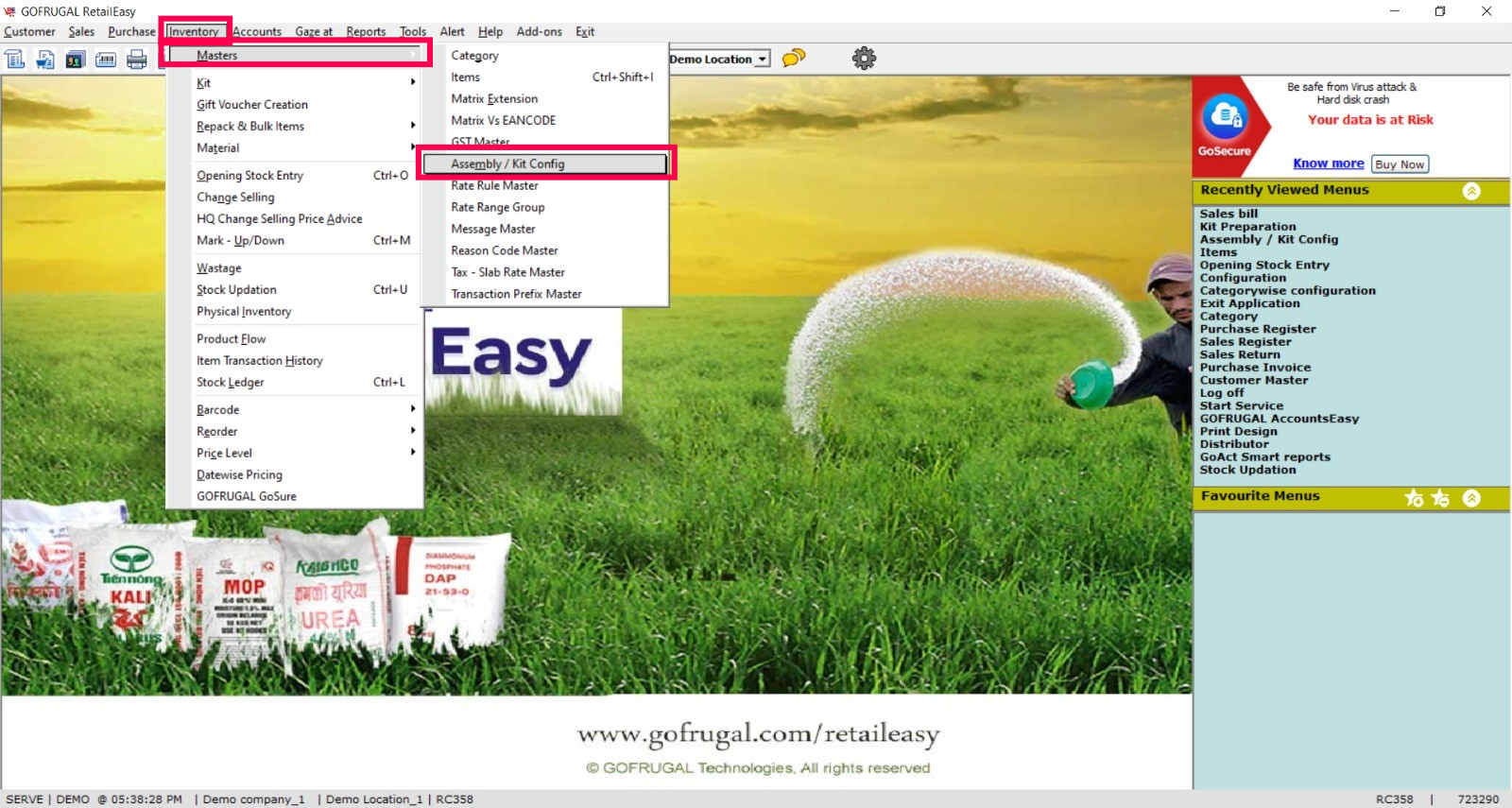Image resolution: width=1512 pixels, height=808 pixels.
Task: Expand the Barcode submenu
Action: click(x=413, y=409)
